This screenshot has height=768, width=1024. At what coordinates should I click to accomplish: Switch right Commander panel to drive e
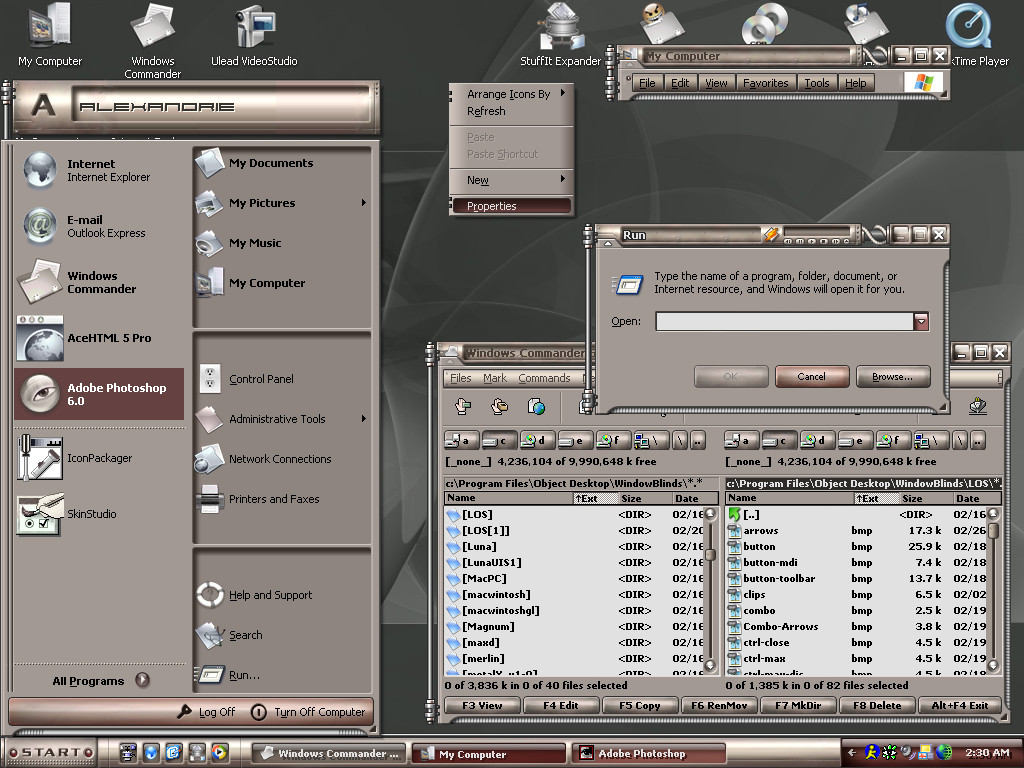pos(855,441)
